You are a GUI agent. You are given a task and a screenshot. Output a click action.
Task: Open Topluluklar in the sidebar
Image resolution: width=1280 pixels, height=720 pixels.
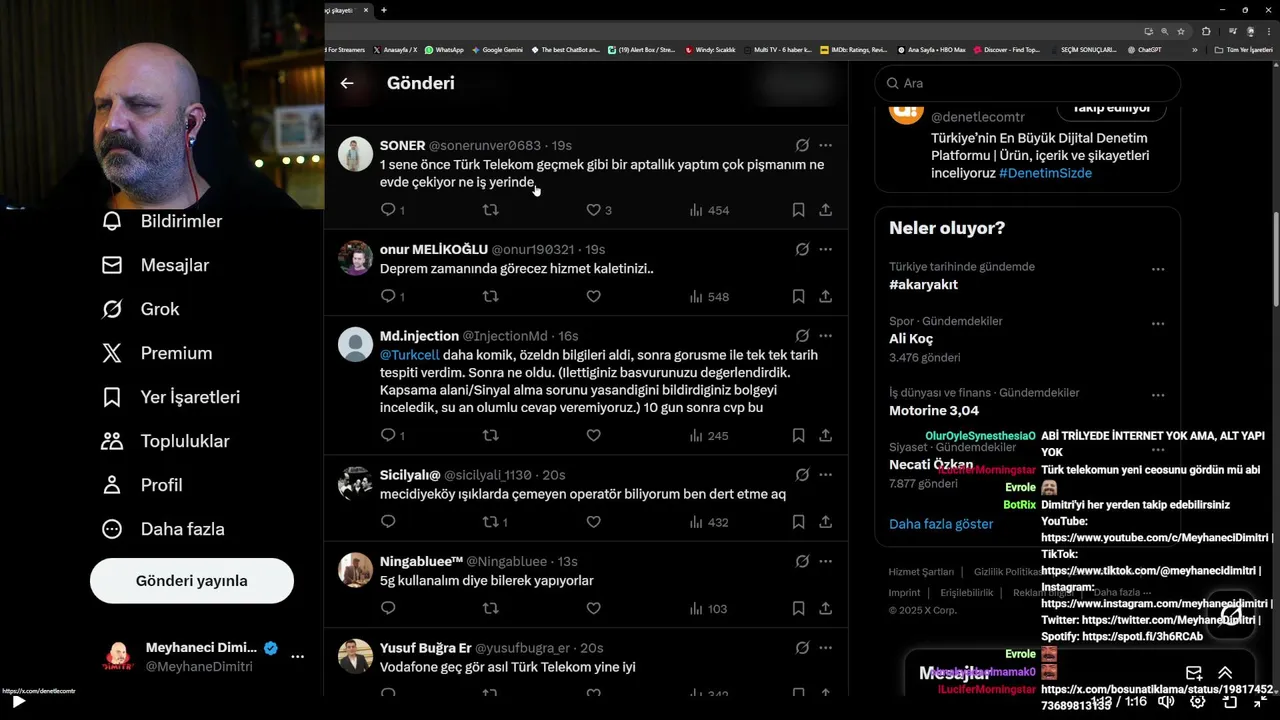pyautogui.click(x=165, y=441)
